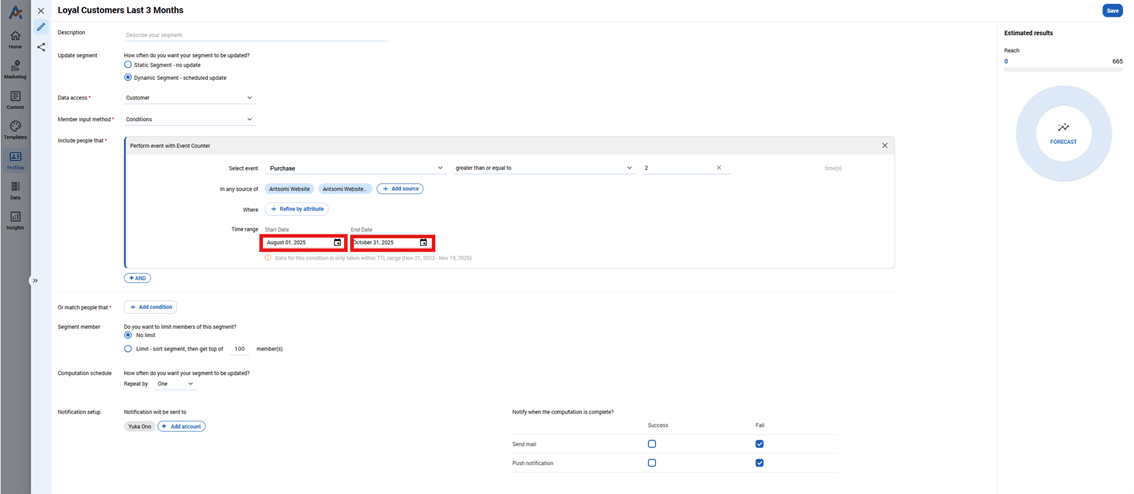Select the Profiles sidebar section

click(x=15, y=160)
